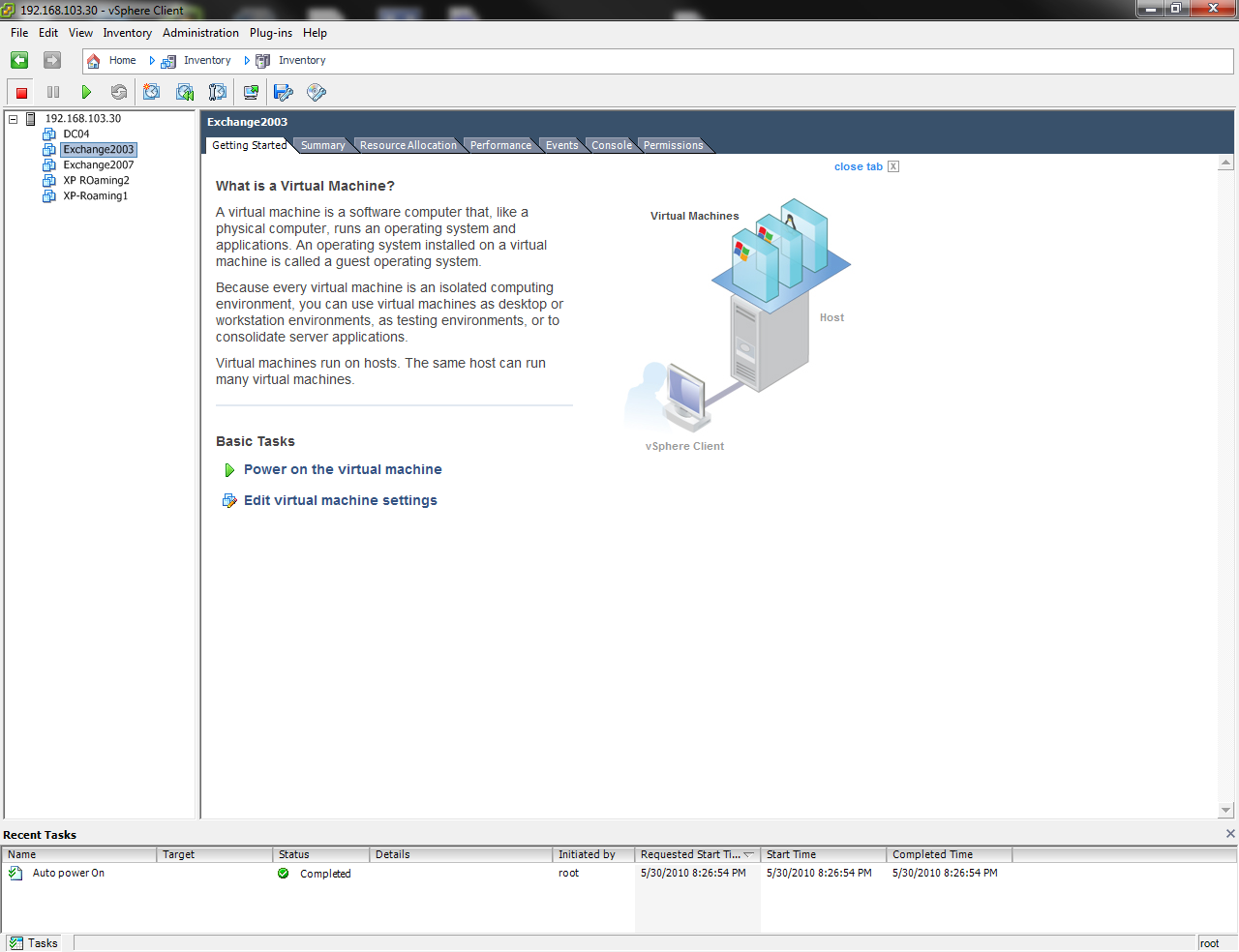Screen dimensions: 1239x952
Task: Click the green Completed status check icon
Action: [284, 874]
